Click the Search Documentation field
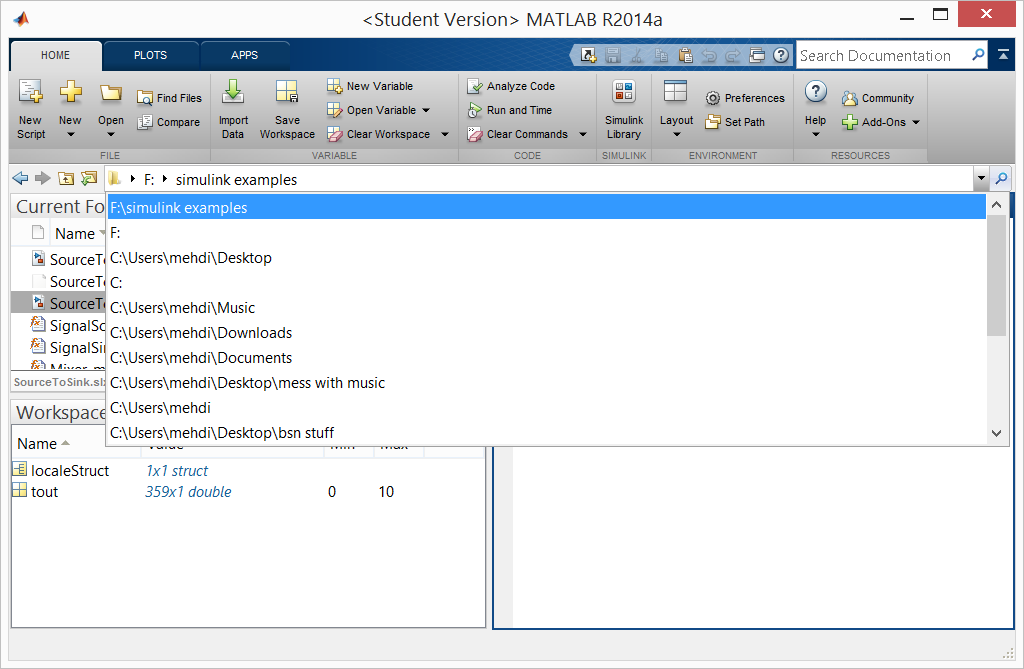1024x669 pixels. tap(882, 56)
